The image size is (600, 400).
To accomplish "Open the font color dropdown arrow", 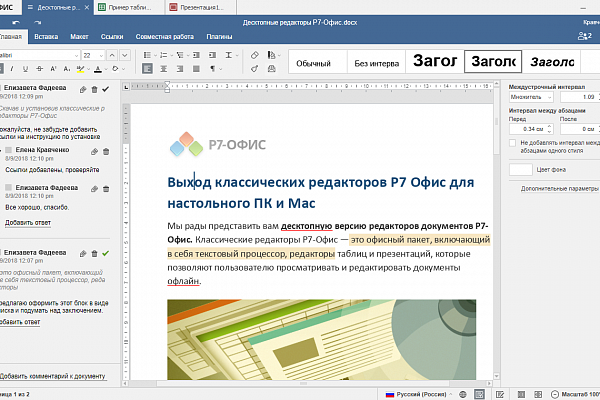I will pos(106,69).
